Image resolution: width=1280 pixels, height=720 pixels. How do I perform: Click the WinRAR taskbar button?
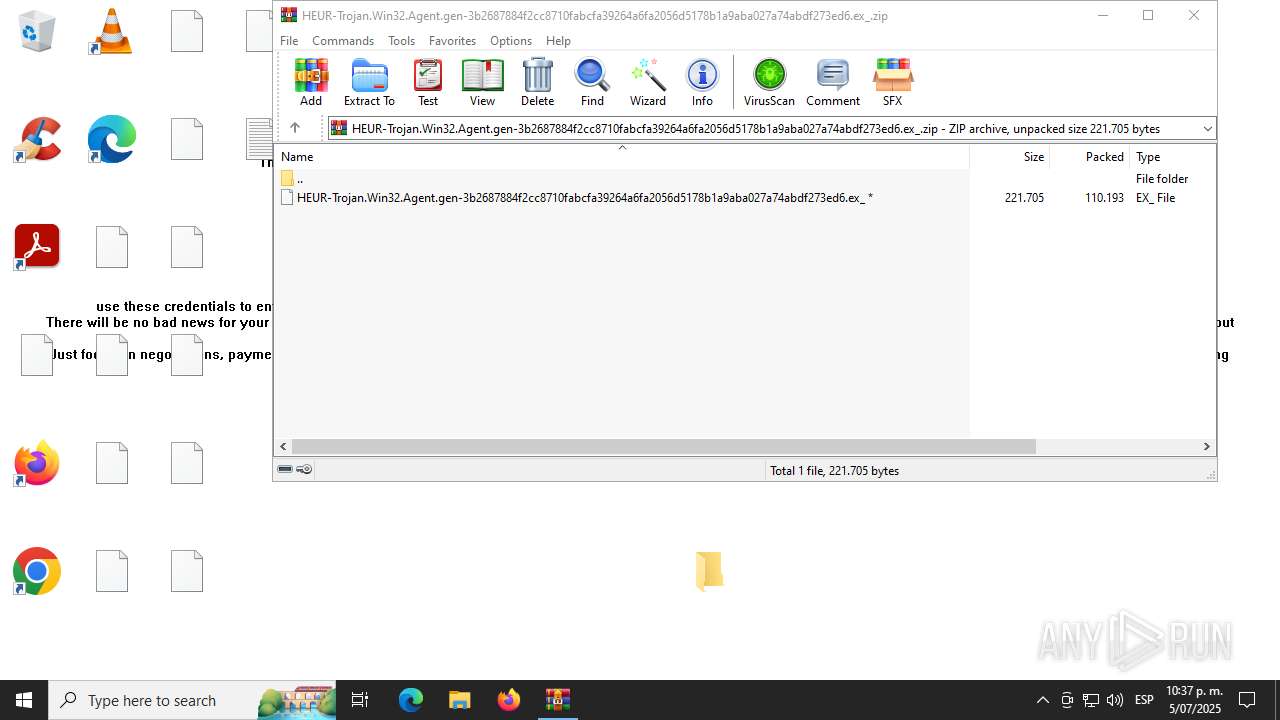(558, 700)
